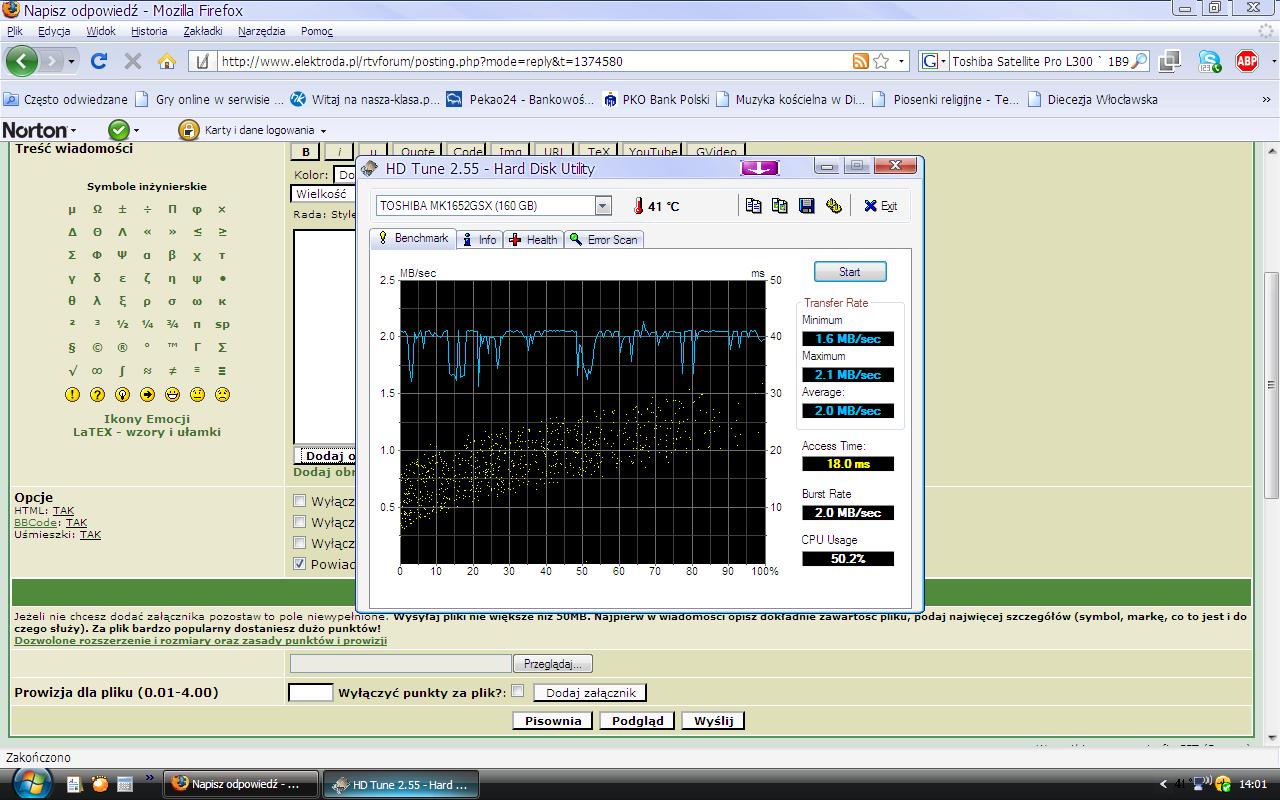Click the Skype toolbar icon in Firefox
The image size is (1280, 800).
click(1209, 61)
